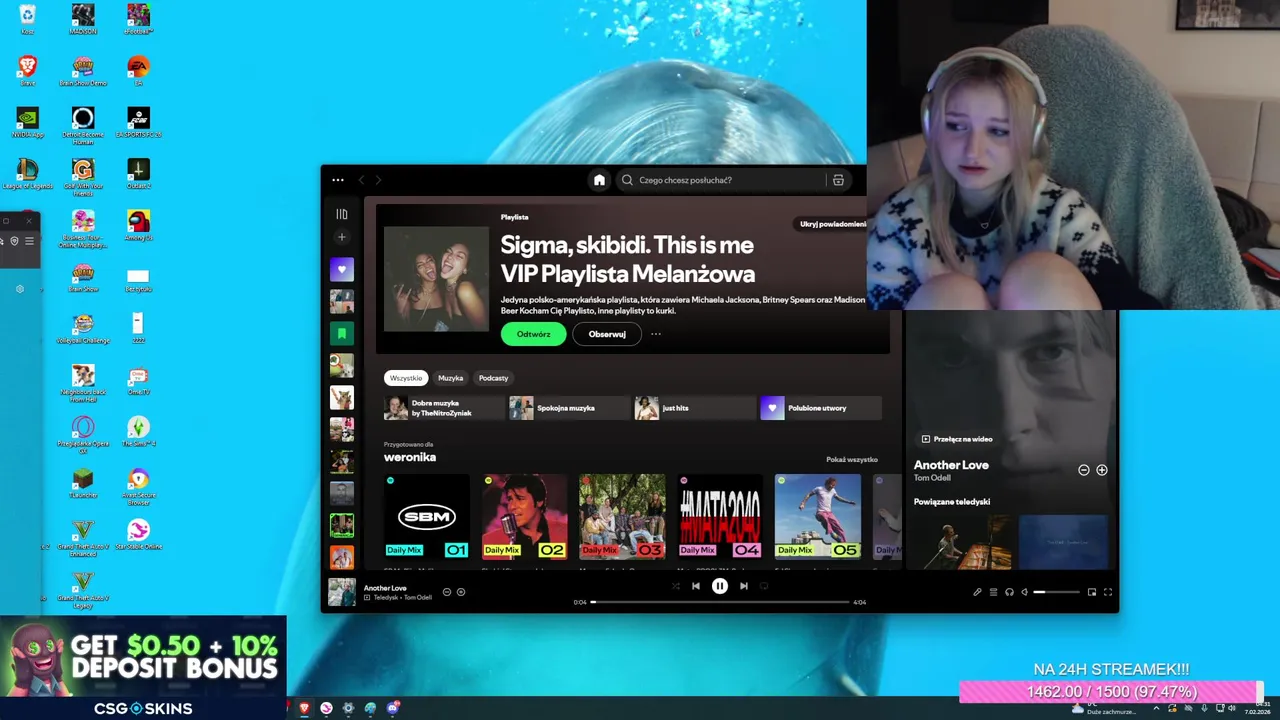This screenshot has height=720, width=1280.
Task: Enter fullscreen with player bar icon
Action: 1107,592
